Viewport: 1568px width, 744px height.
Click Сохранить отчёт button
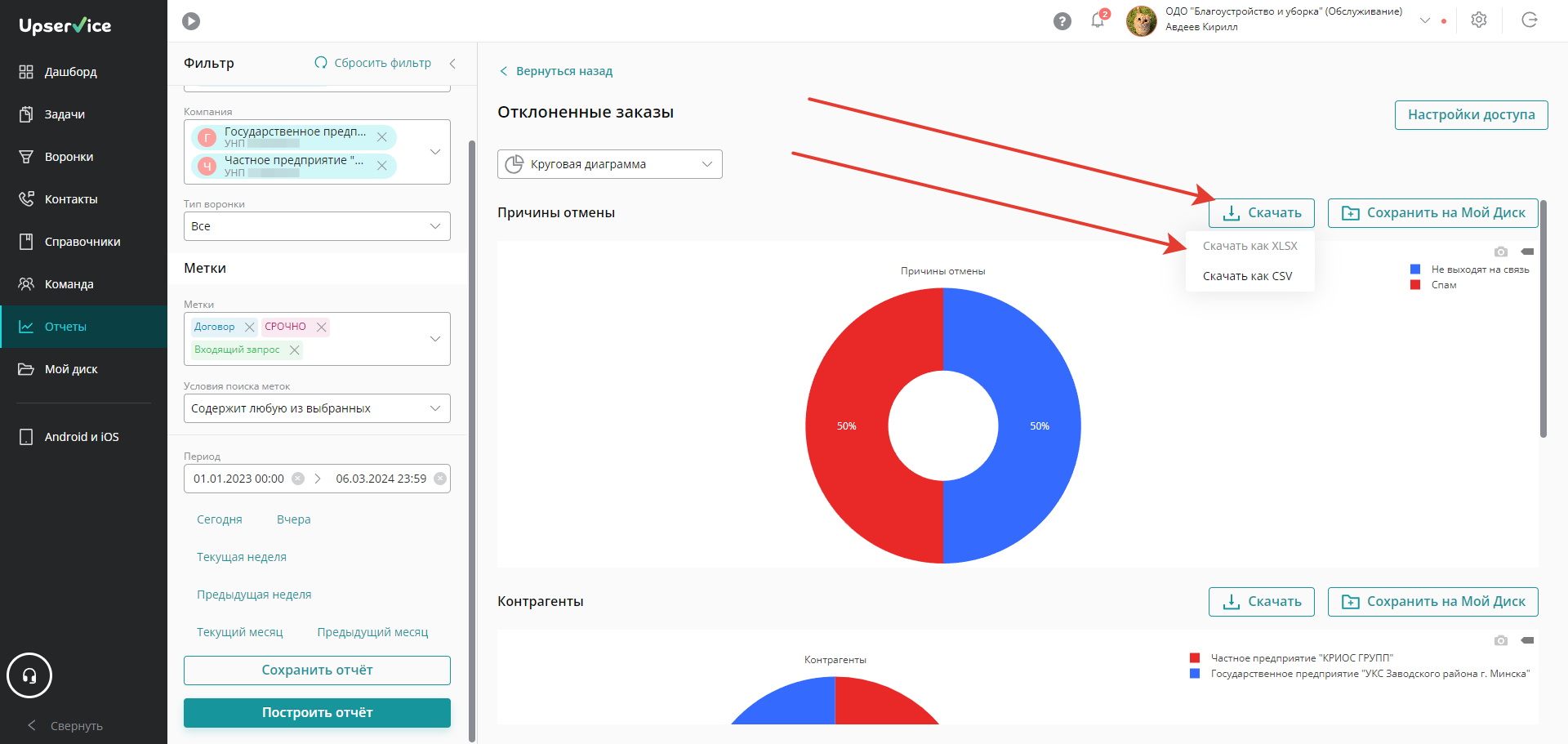click(317, 670)
